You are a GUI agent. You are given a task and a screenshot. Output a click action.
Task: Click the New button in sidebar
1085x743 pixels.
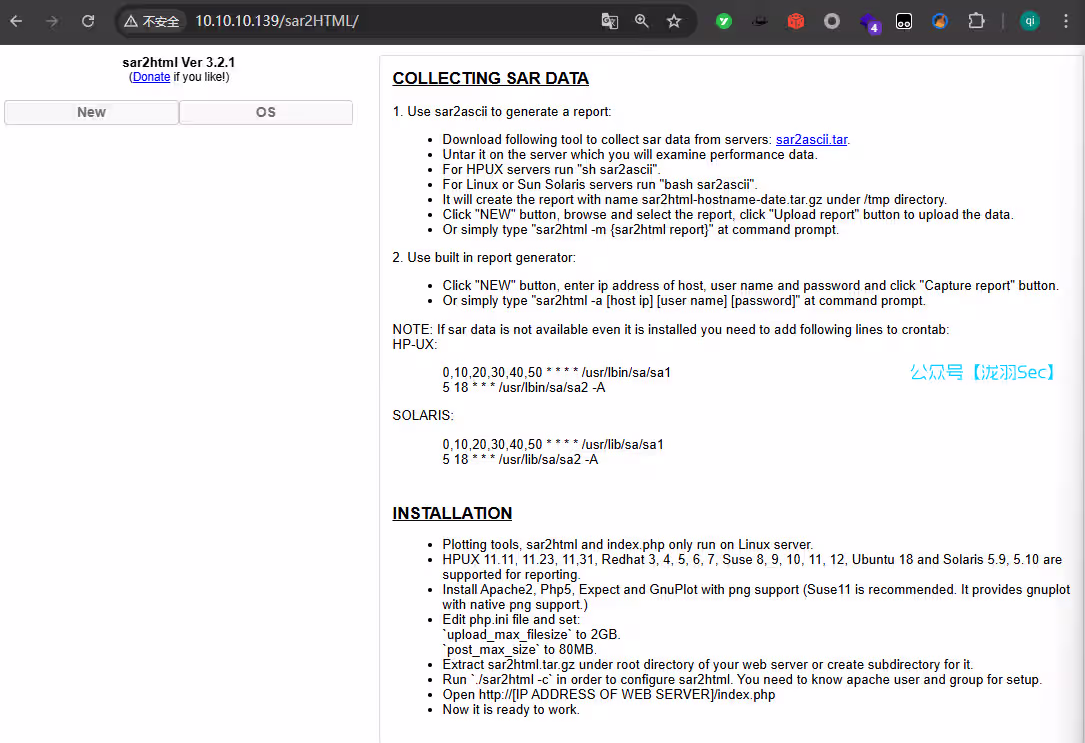pyautogui.click(x=91, y=112)
